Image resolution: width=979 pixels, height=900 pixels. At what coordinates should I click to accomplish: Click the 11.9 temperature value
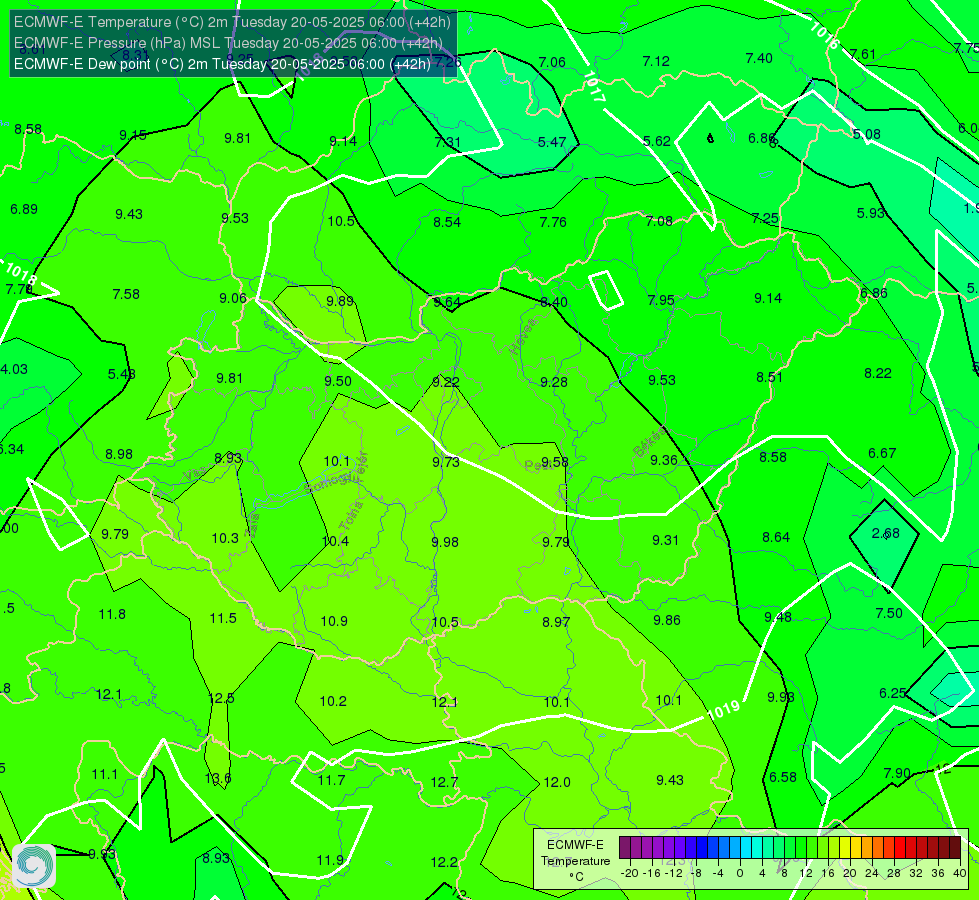[x=330, y=861]
